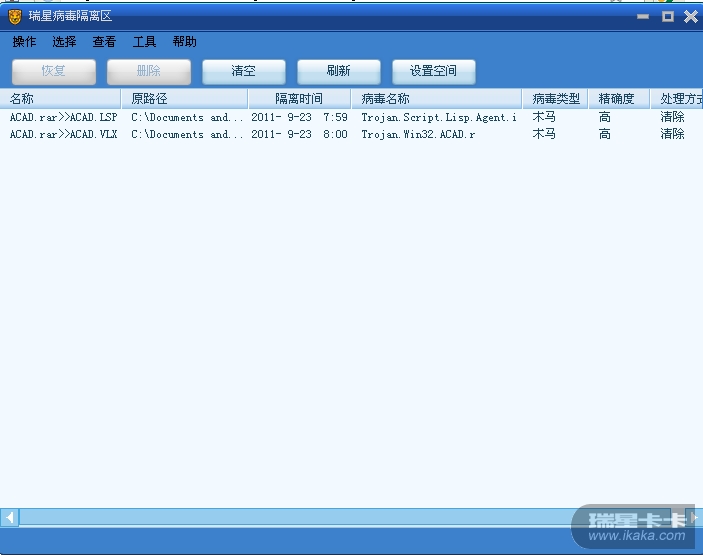
Task: Click Trojan.Win32.ACAD.r virus name
Action: point(418,134)
